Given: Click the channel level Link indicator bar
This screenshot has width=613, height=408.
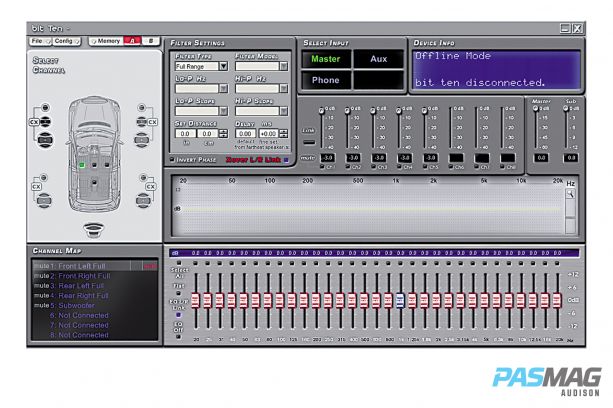Looking at the screenshot, I should [309, 142].
